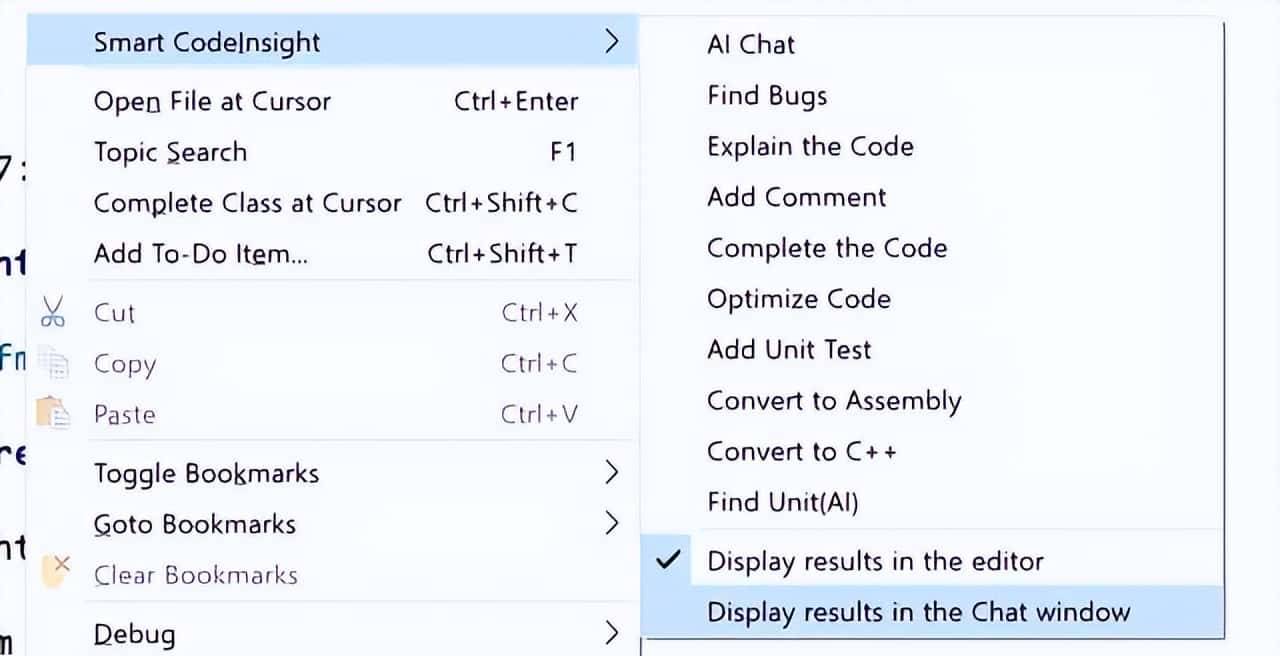Choose Optimize Code

(799, 299)
